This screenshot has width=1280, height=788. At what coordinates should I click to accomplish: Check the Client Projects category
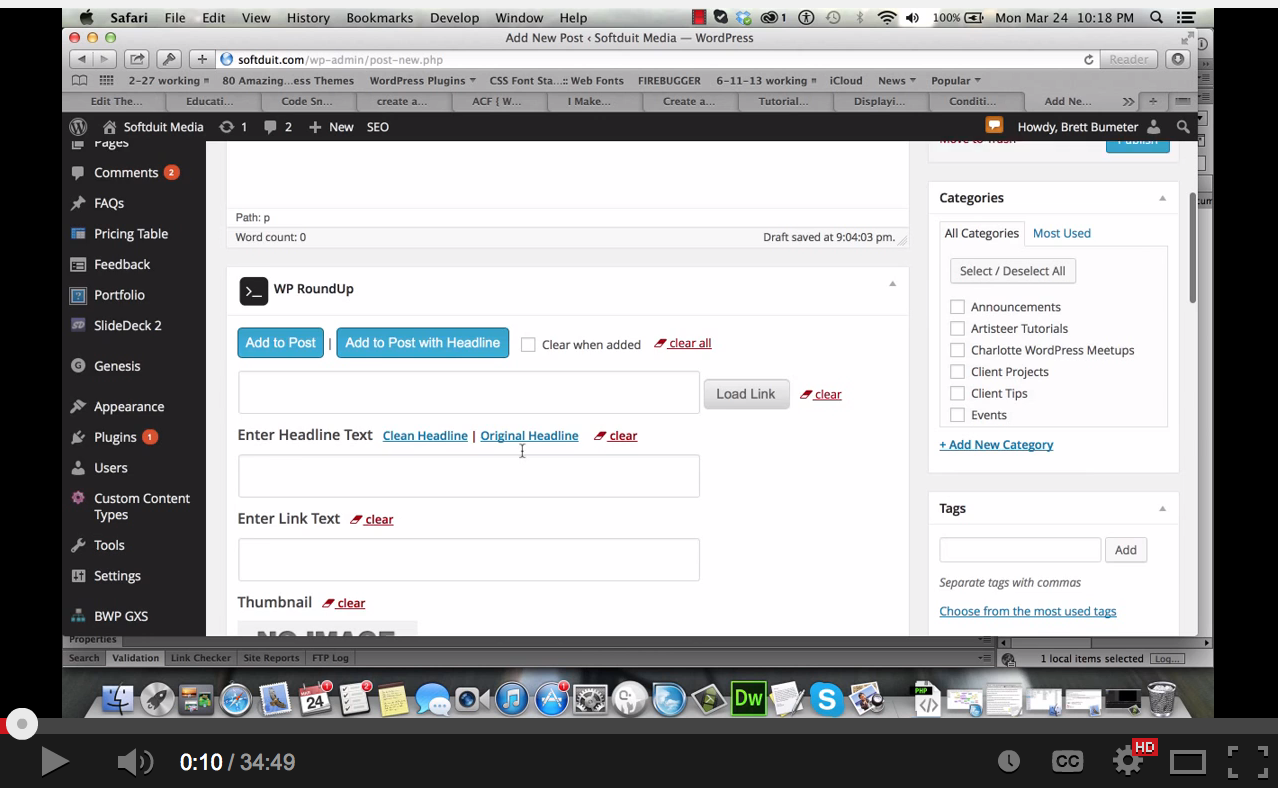[957, 372]
